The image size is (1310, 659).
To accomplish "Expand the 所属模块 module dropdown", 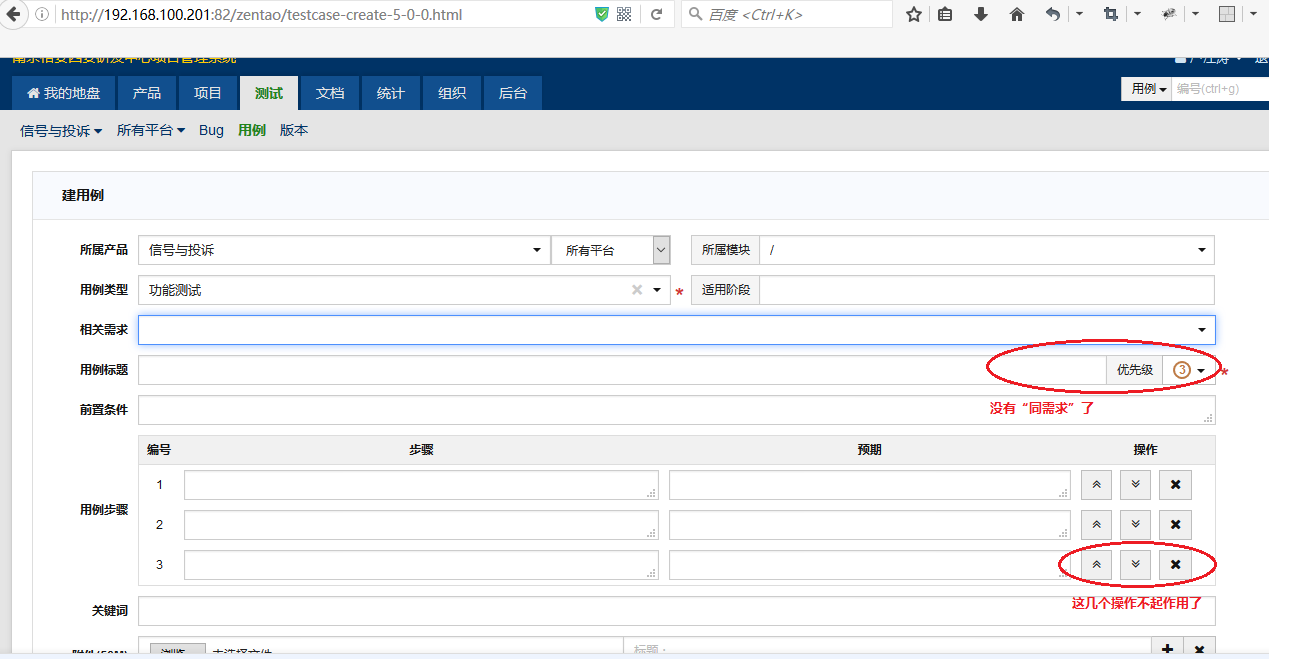I will point(1200,250).
